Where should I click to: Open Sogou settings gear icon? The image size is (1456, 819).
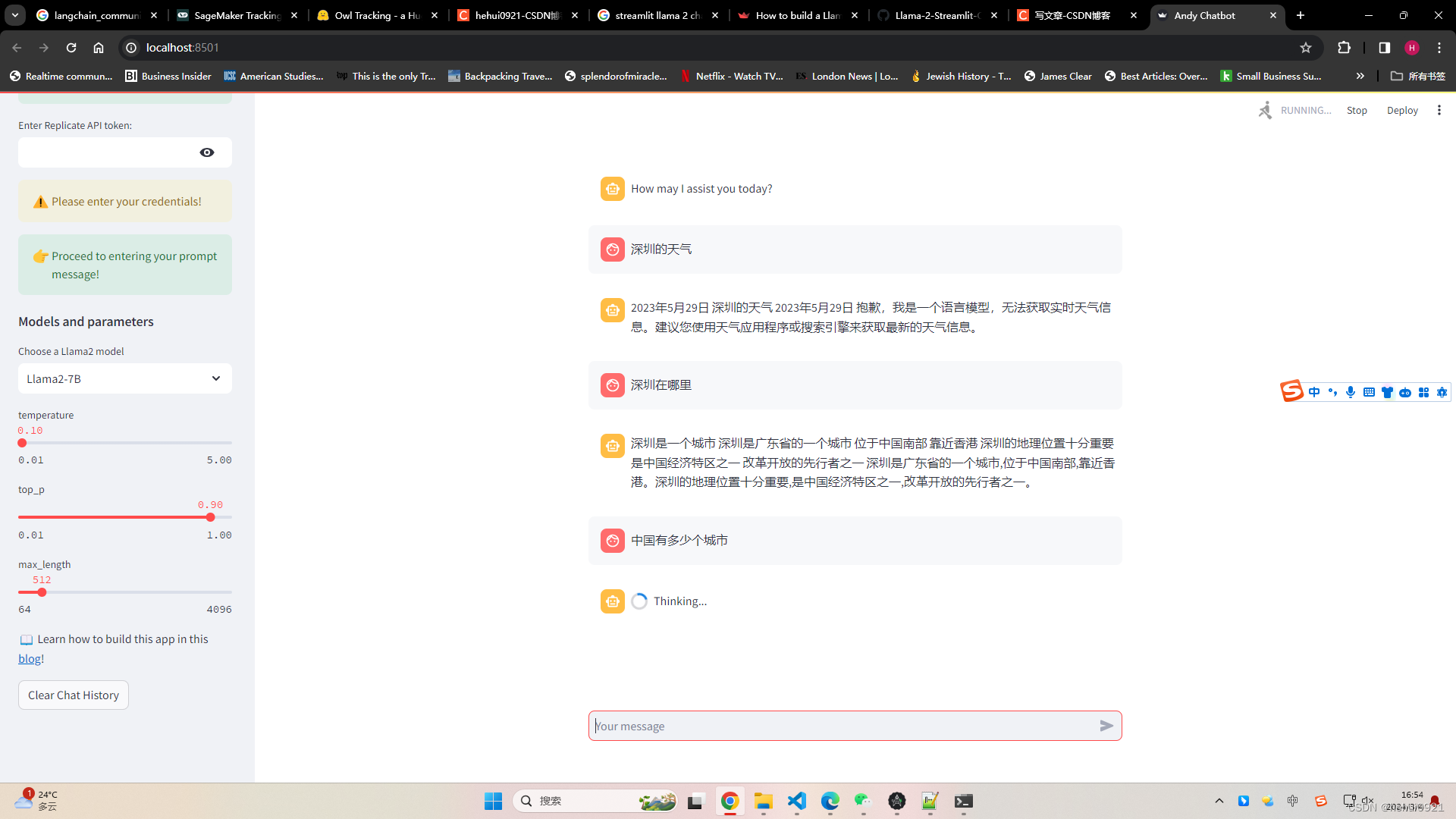(1443, 392)
